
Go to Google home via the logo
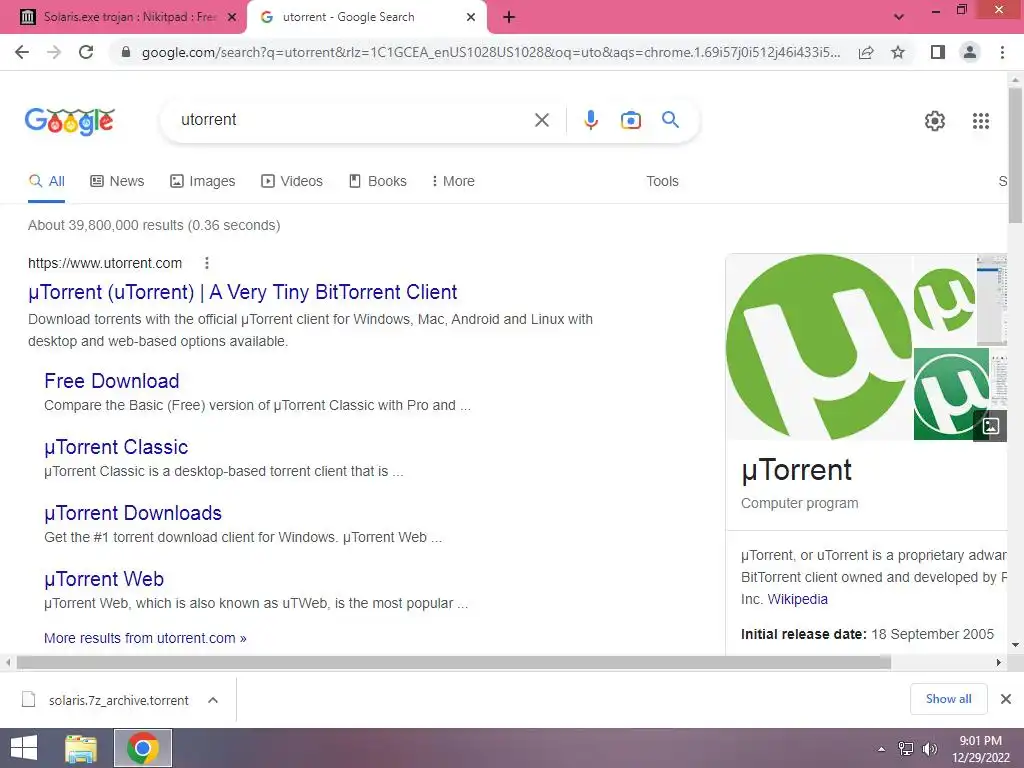point(70,121)
